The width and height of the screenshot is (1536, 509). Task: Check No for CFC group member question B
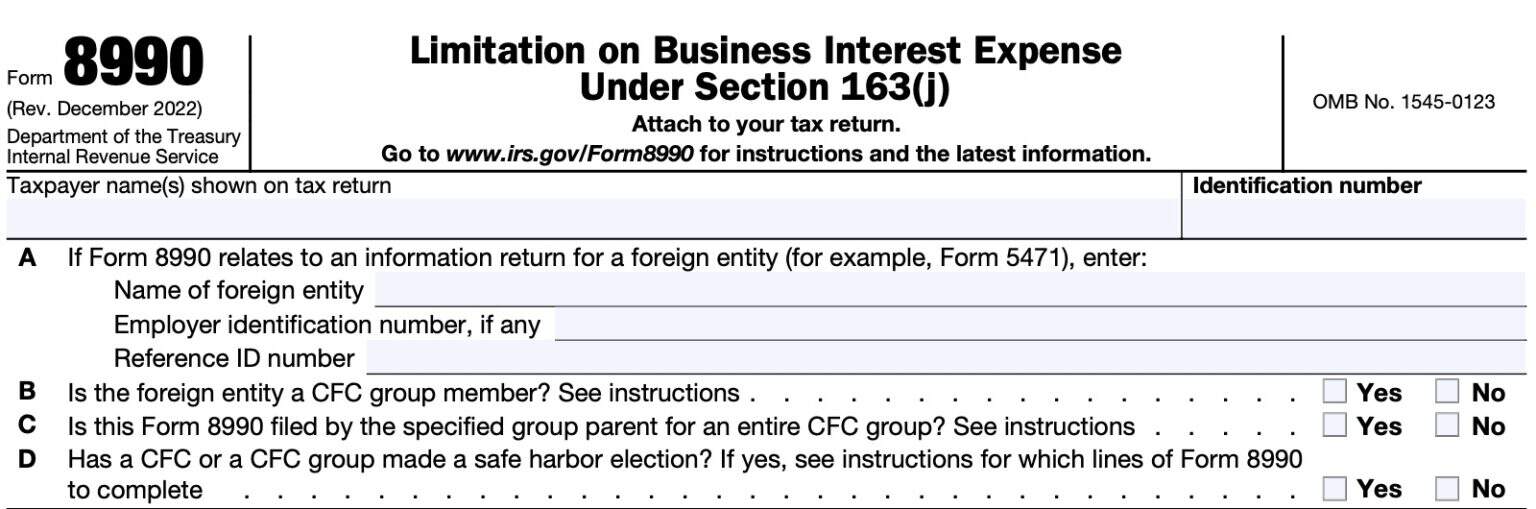[x=1447, y=392]
